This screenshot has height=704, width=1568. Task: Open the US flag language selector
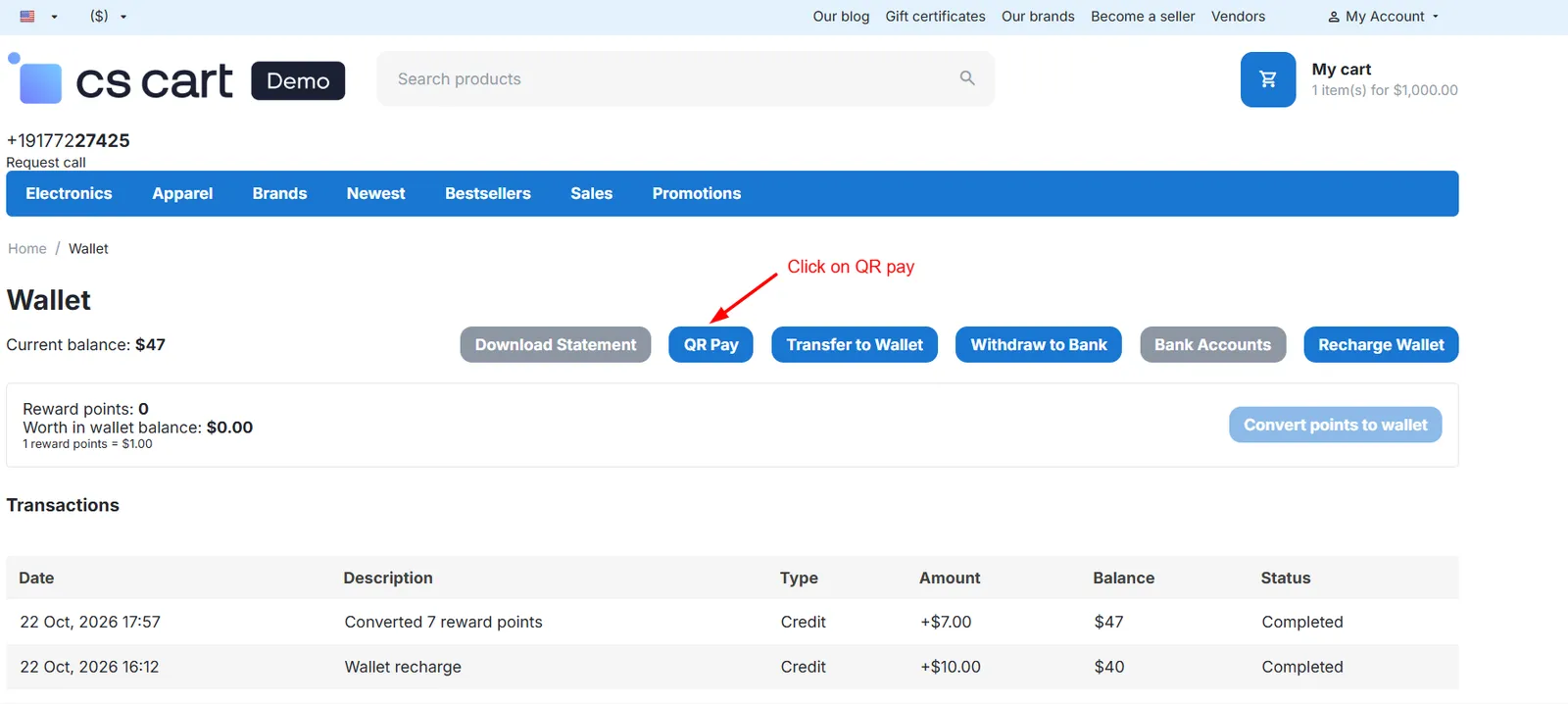[x=39, y=17]
